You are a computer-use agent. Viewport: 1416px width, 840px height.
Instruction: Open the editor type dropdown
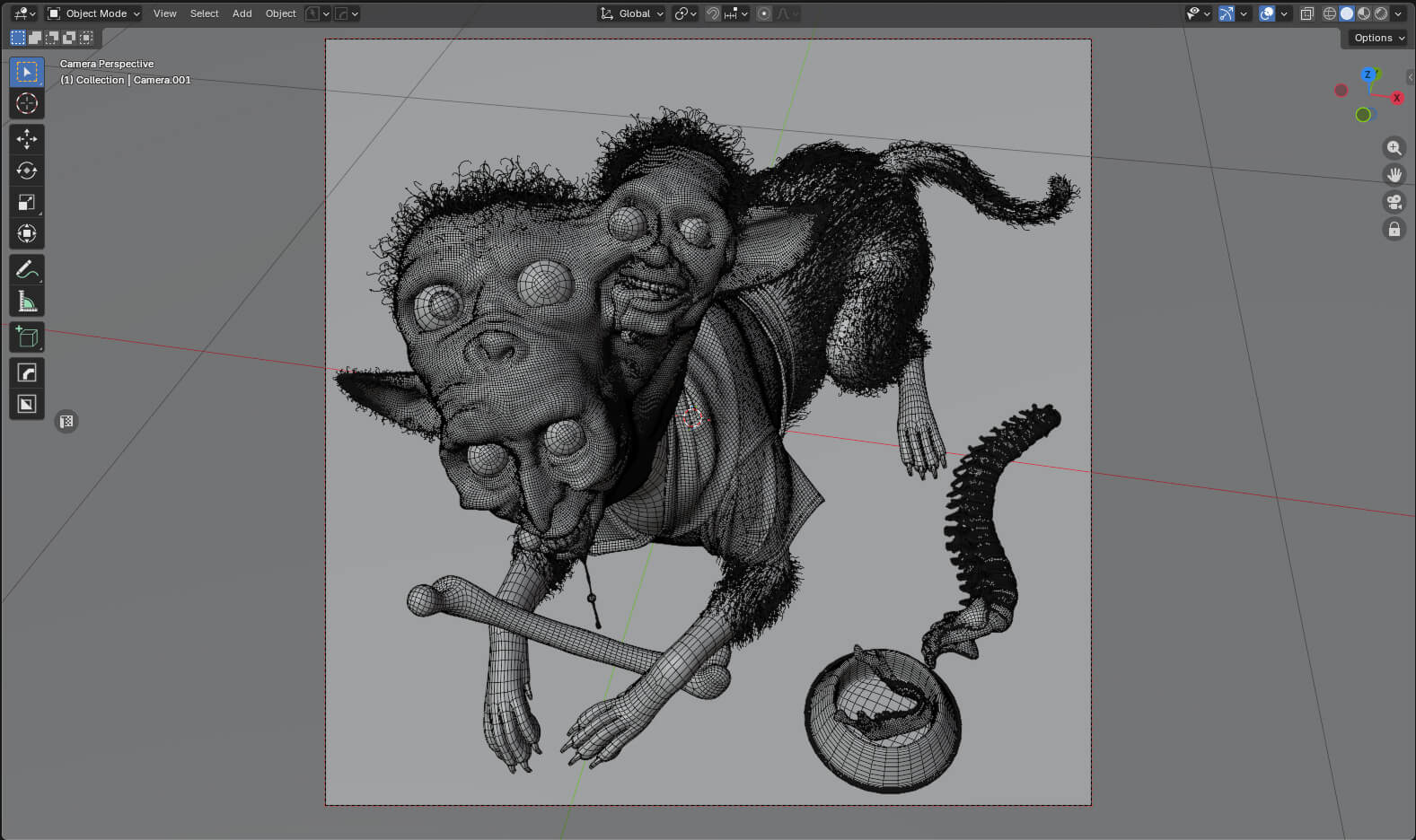pyautogui.click(x=24, y=13)
